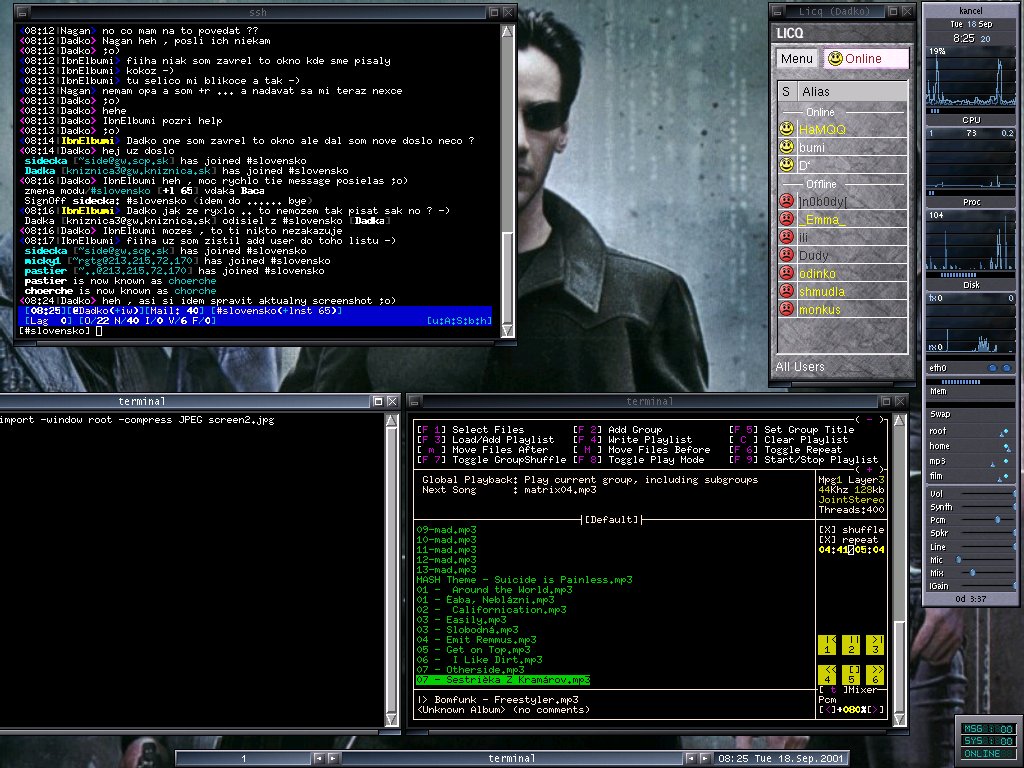
Task: Open the Licq Online status dropdown
Action: coord(866,58)
